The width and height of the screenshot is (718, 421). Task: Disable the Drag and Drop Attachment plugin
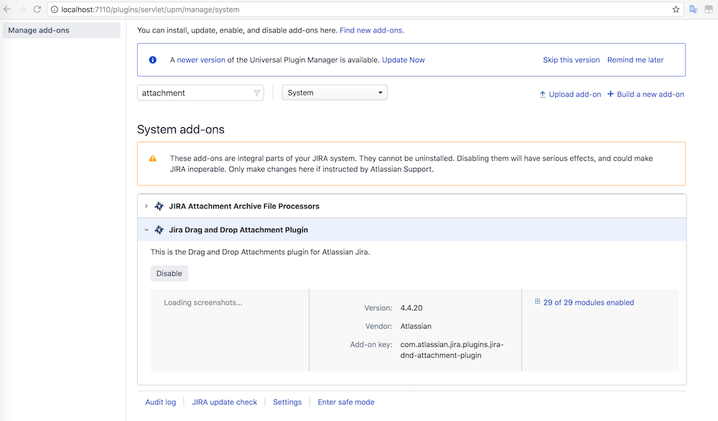click(x=169, y=273)
